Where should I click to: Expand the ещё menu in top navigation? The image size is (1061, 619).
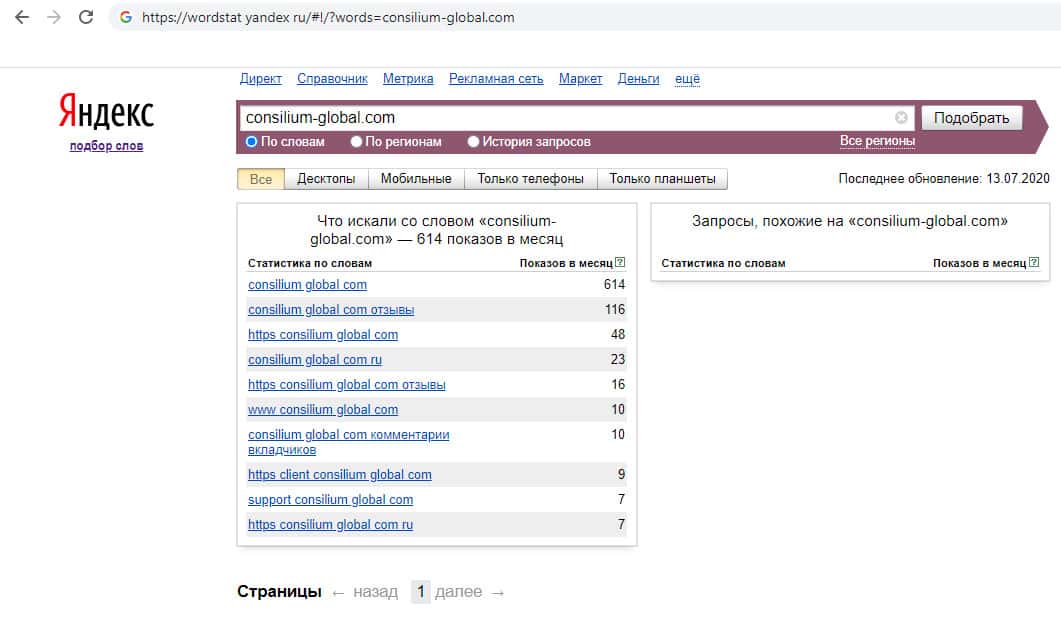pos(687,79)
